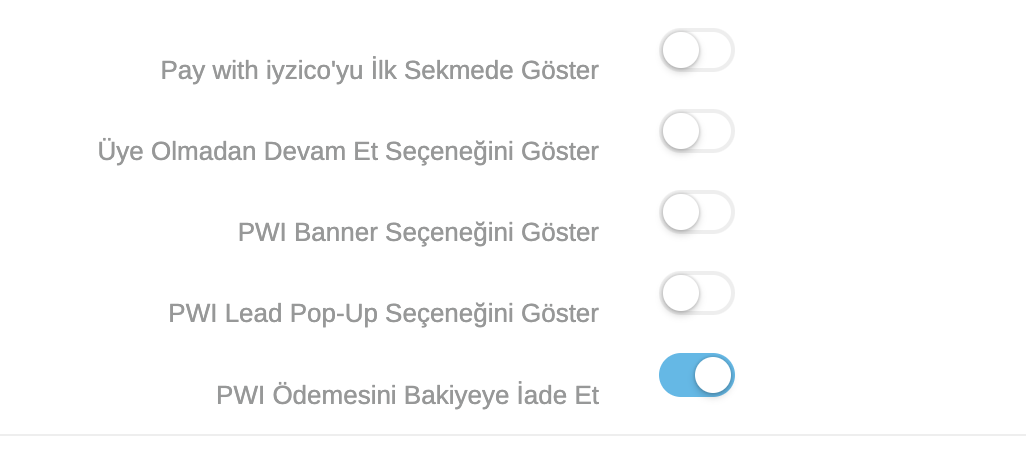This screenshot has width=1026, height=454.
Task: Switch on PWI Lead Pop-Up Seçeneğini Göster
Action: coord(697,293)
